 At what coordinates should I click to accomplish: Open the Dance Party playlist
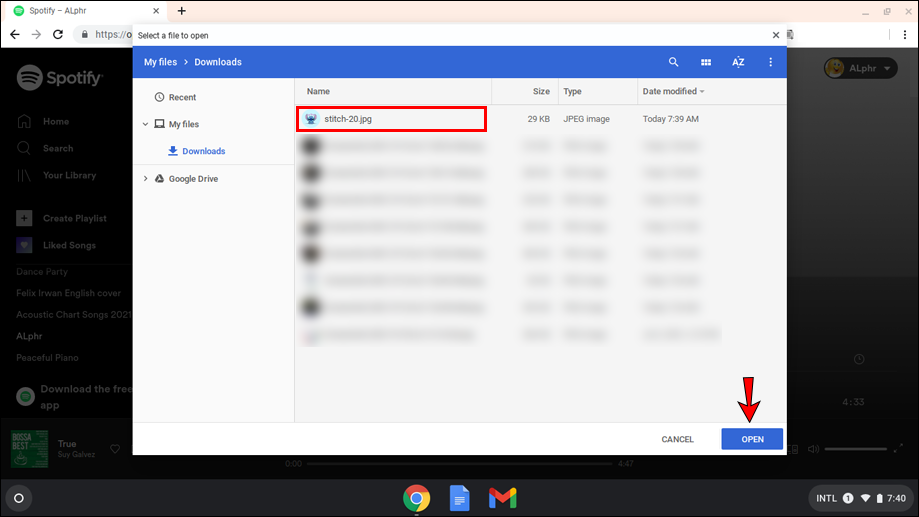pyautogui.click(x=42, y=272)
